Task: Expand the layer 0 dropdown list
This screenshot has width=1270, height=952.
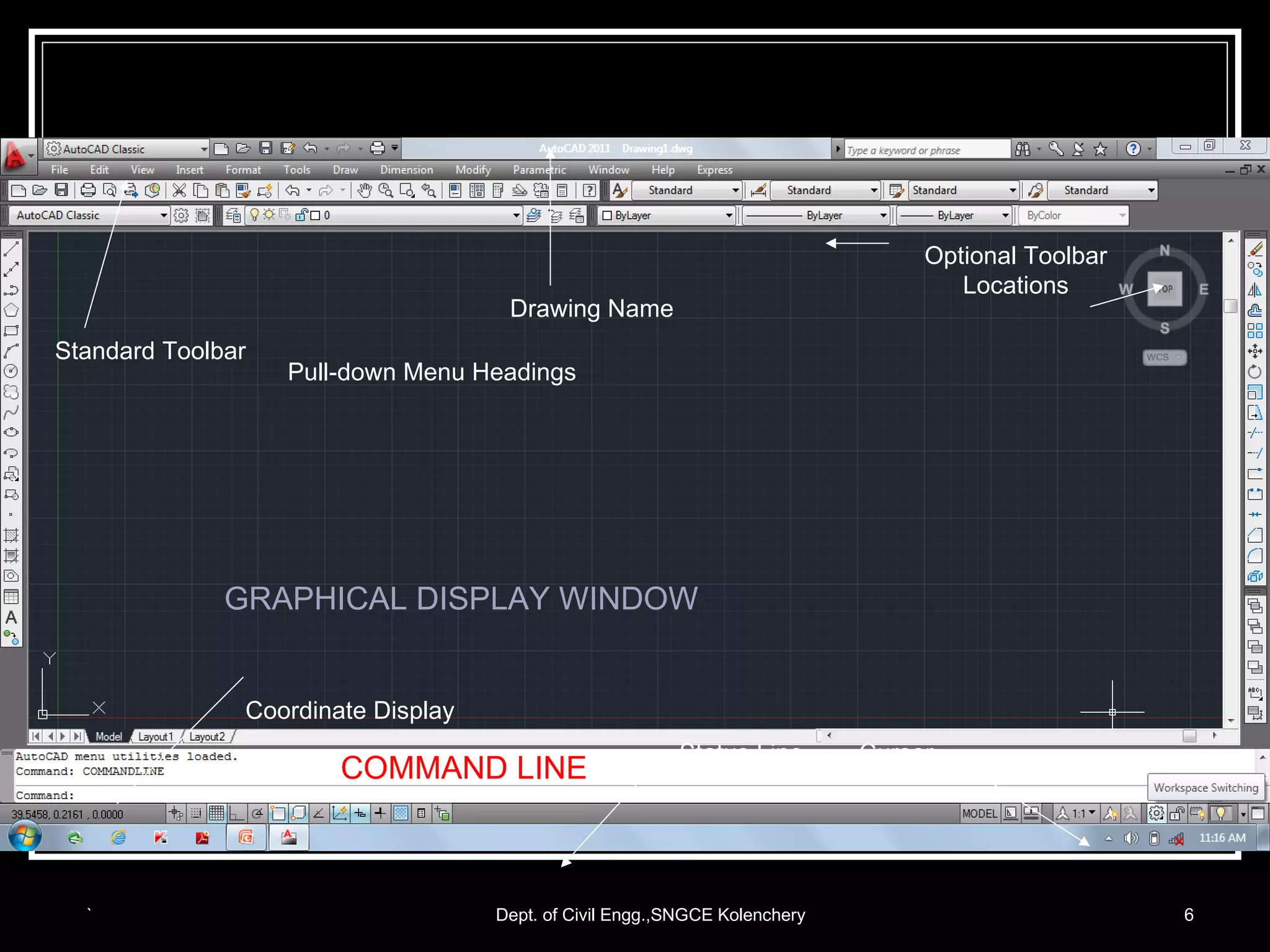Action: coord(516,215)
